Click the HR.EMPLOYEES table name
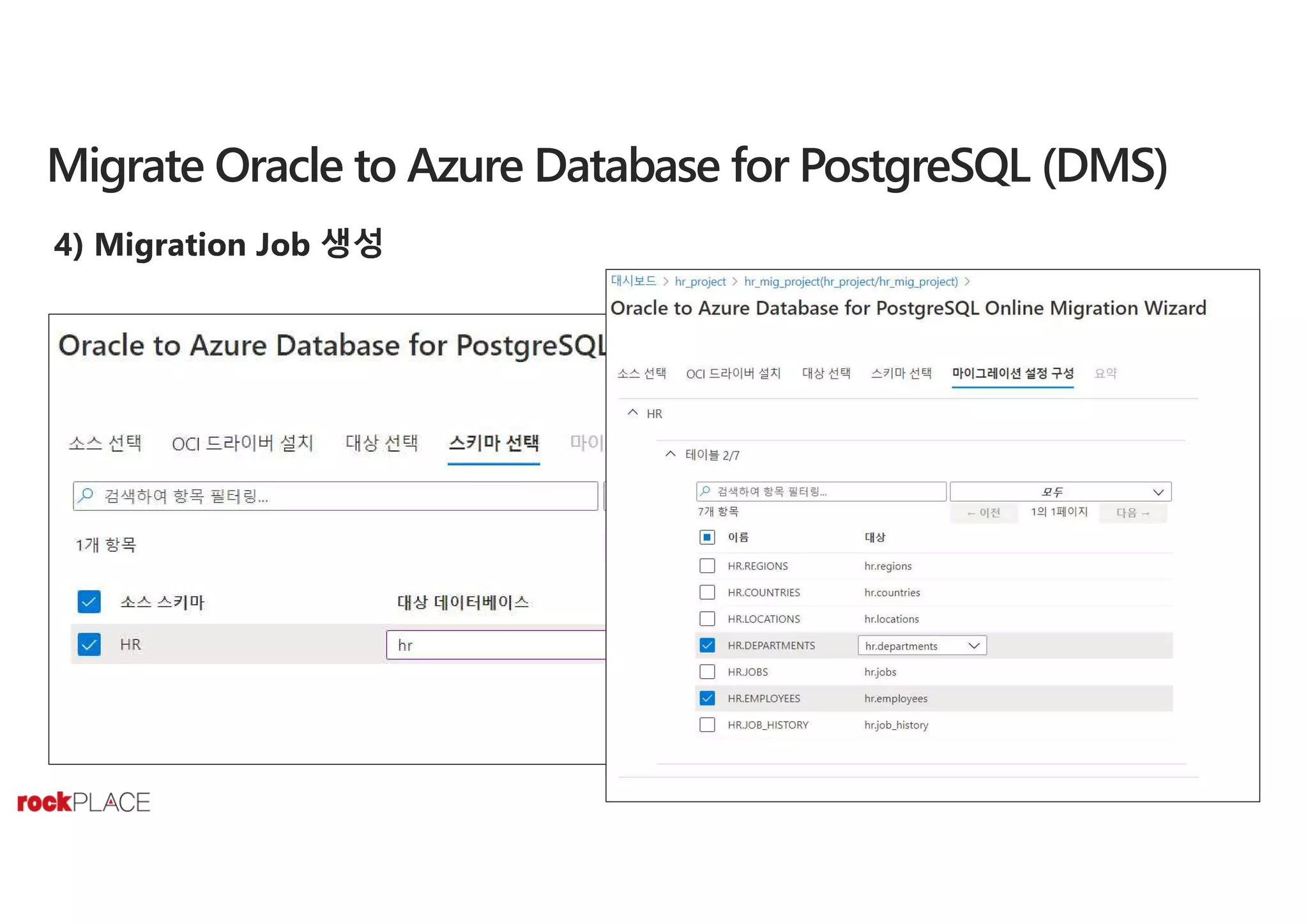The height and width of the screenshot is (924, 1308). (764, 699)
